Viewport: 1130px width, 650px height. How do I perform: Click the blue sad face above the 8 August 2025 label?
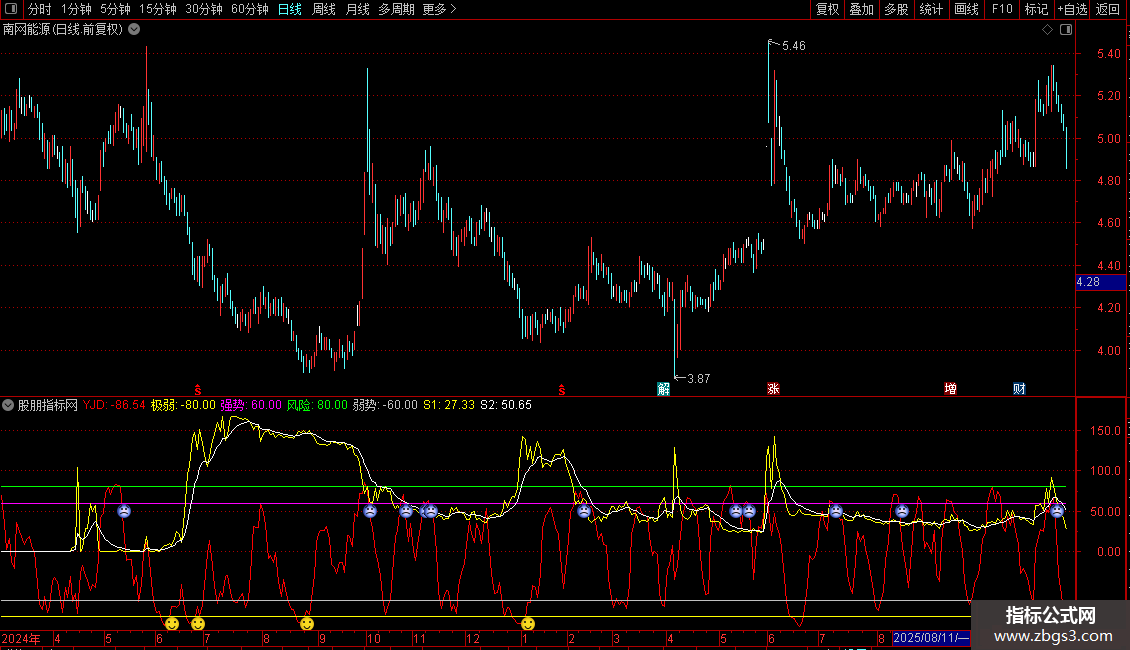pyautogui.click(x=902, y=511)
